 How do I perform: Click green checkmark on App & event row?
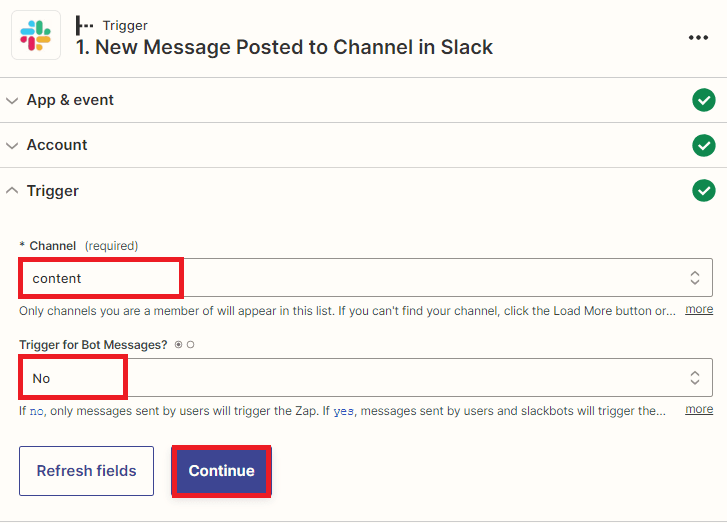[x=704, y=100]
